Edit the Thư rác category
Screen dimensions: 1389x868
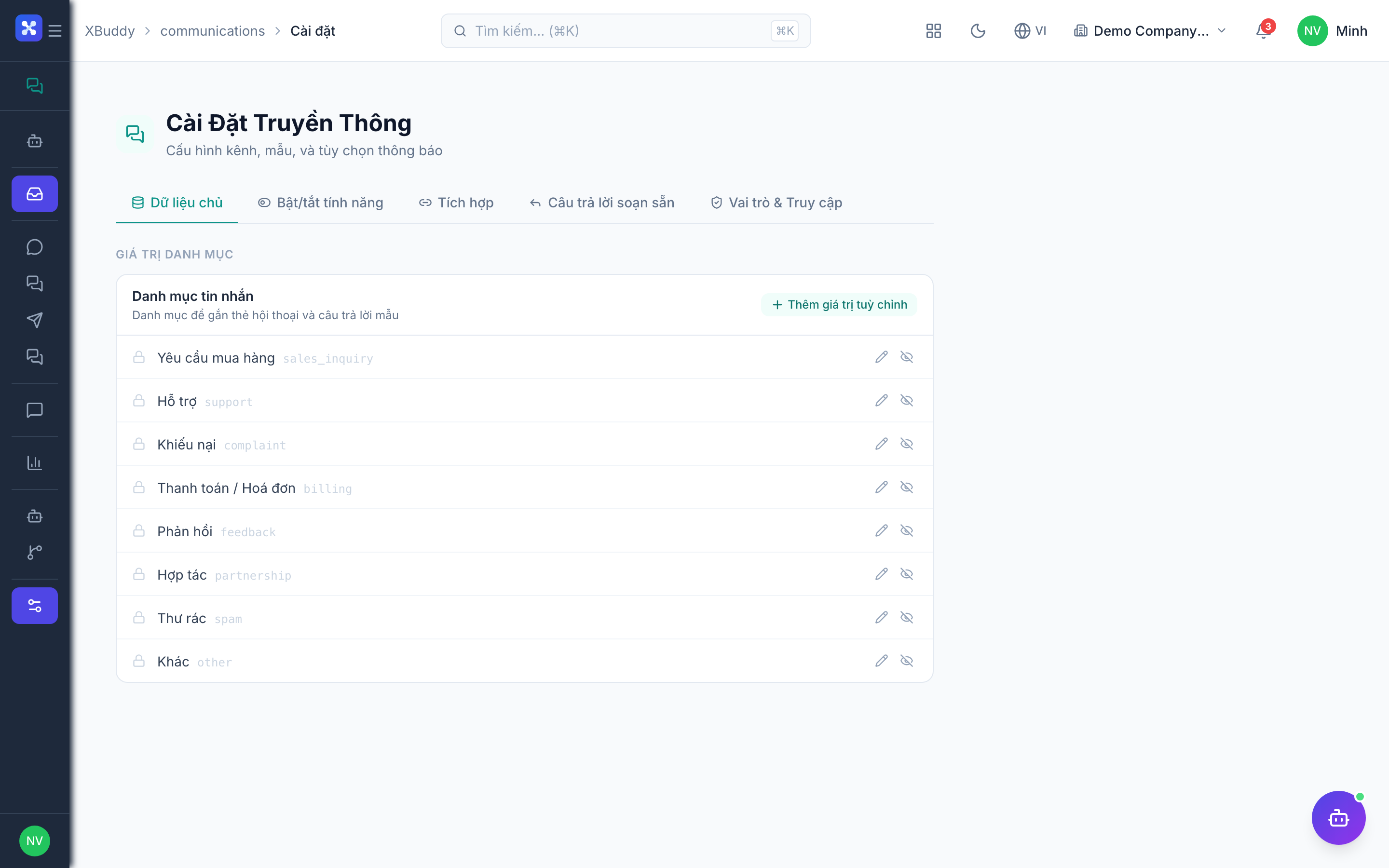pos(881,617)
